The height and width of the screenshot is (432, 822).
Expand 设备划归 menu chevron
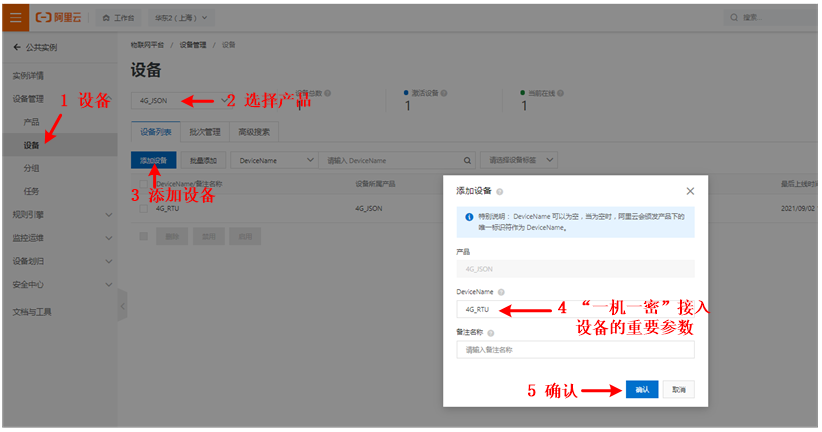pyautogui.click(x=109, y=261)
